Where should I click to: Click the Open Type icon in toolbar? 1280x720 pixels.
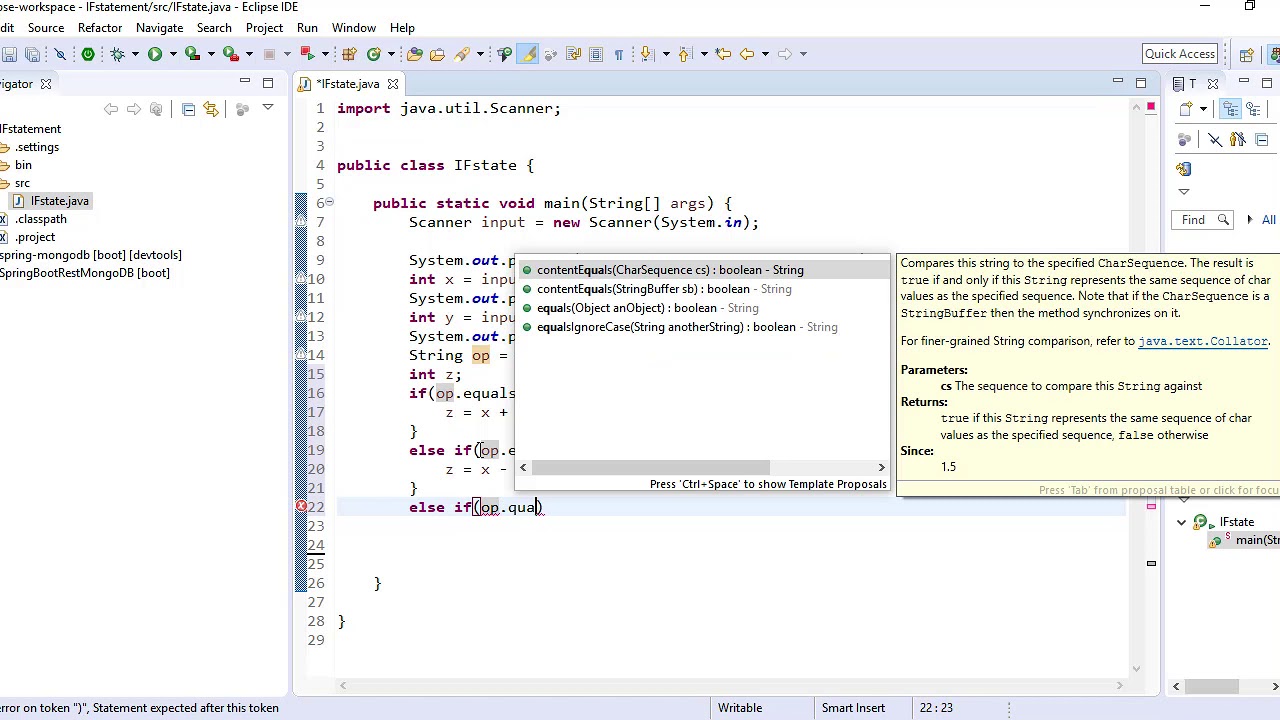pos(415,54)
